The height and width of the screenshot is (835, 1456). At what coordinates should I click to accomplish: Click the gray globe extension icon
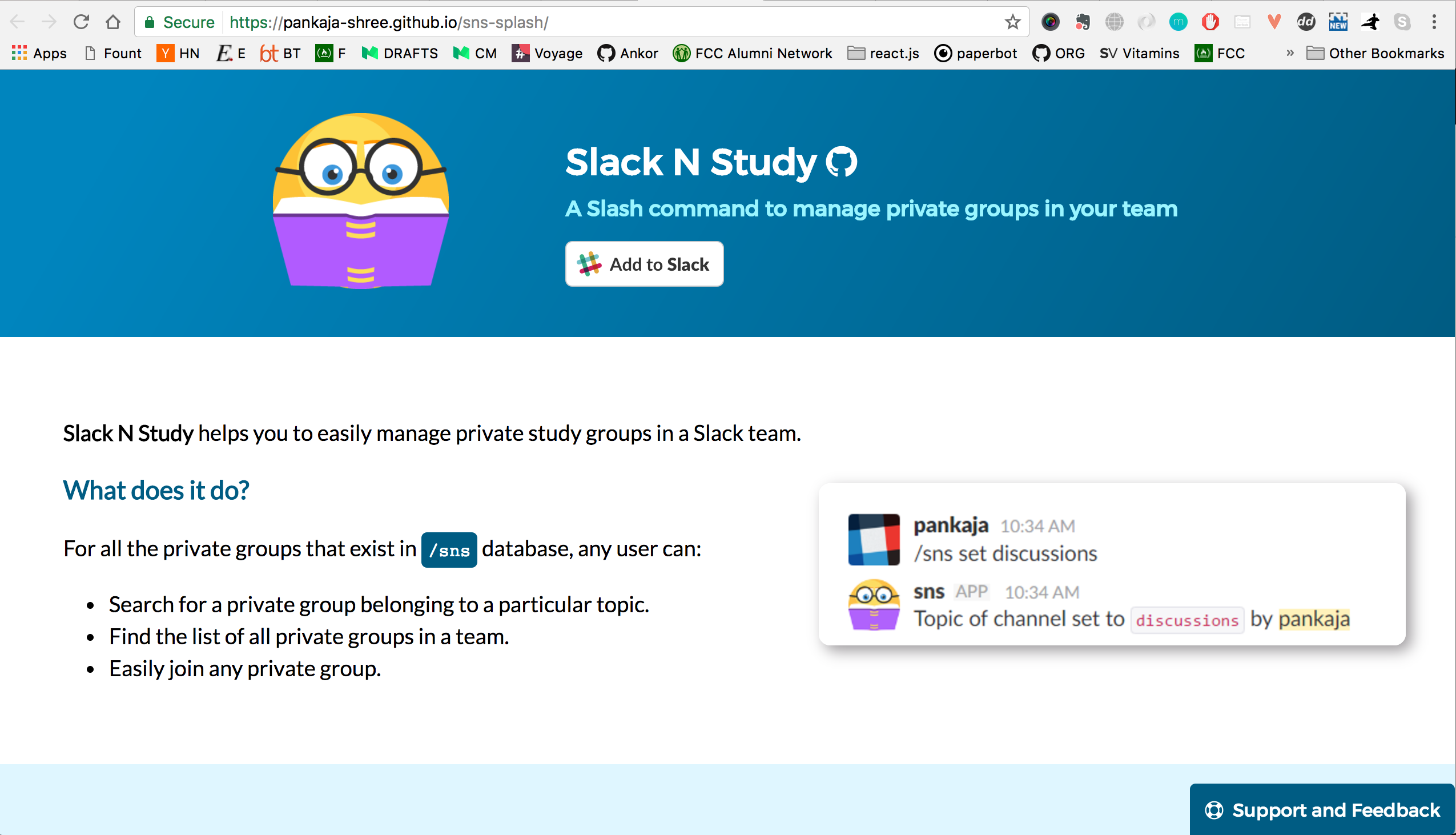coord(1114,22)
